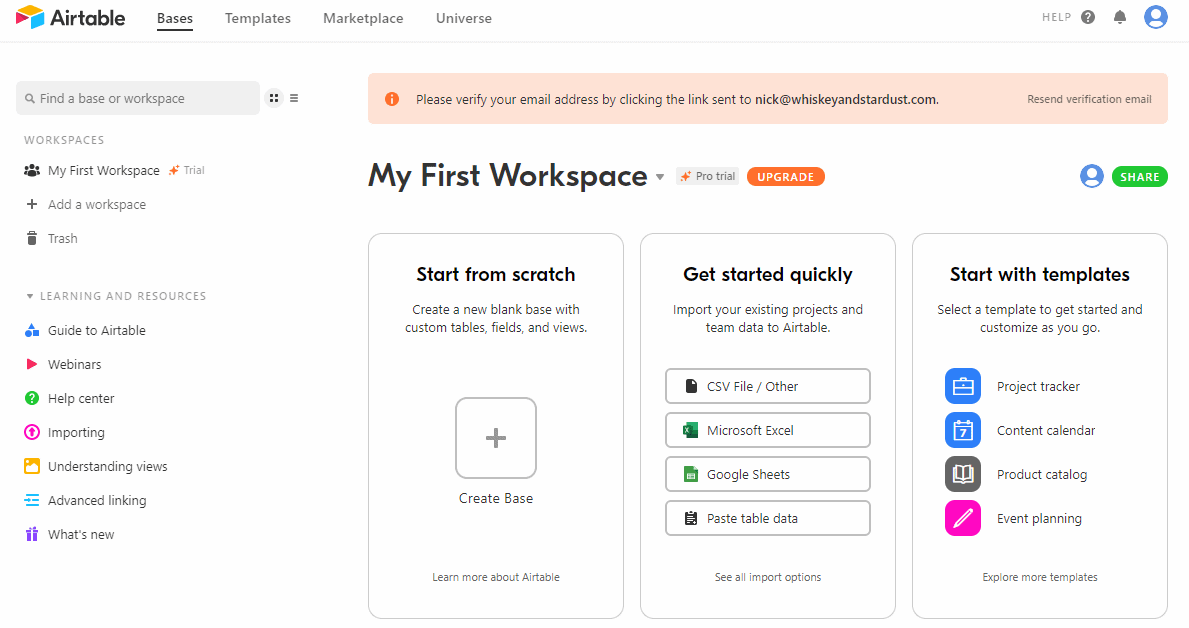
Task: Go to the Bases tab
Action: pos(175,18)
